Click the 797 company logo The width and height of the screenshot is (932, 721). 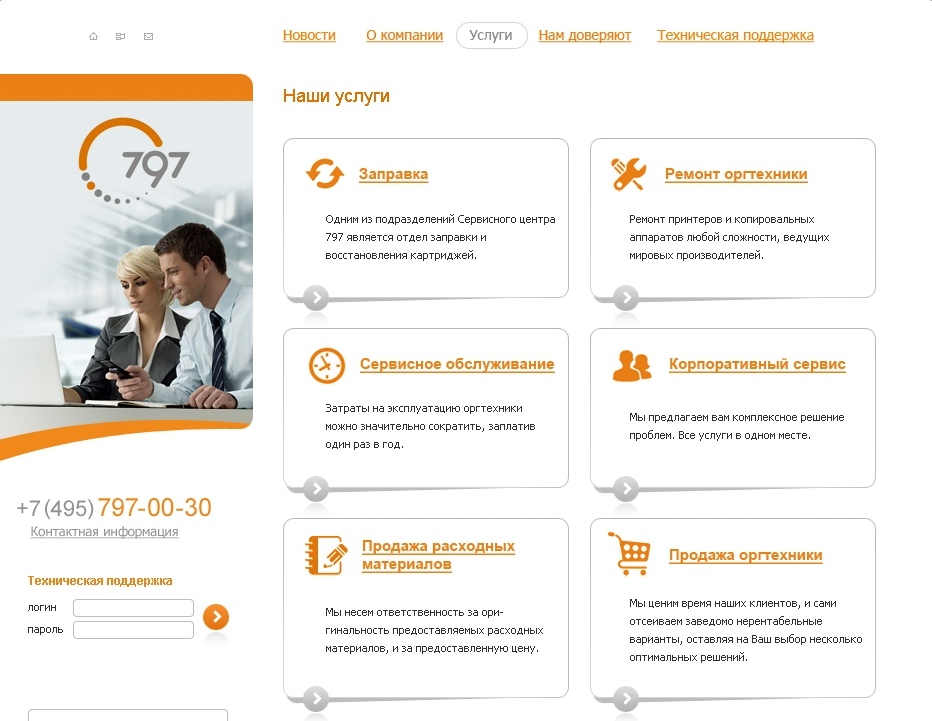coord(135,162)
